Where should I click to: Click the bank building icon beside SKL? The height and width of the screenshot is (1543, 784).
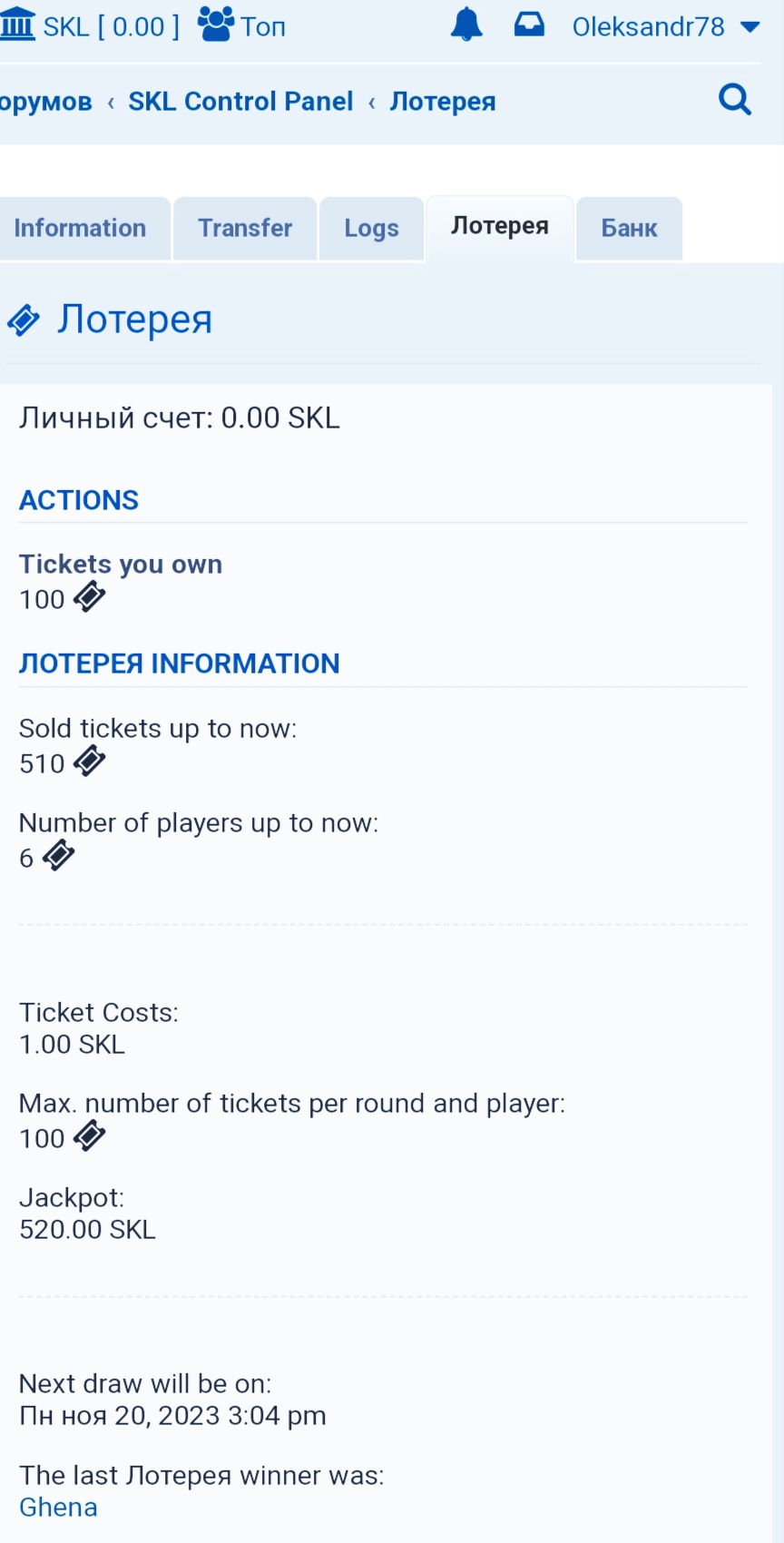16,25
